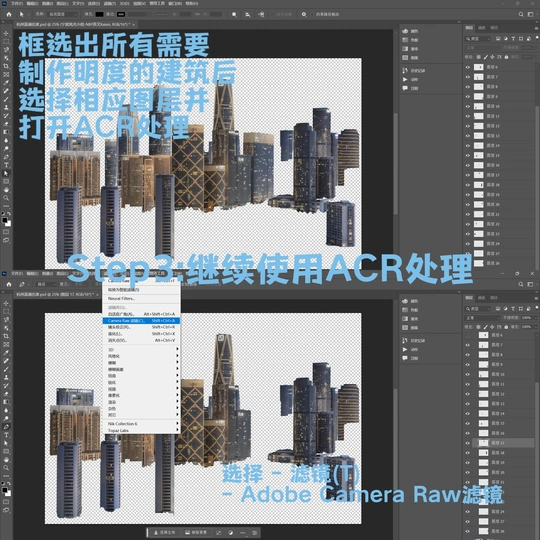540x540 pixels.
Task: Show hidden 图层 6 in lower Layers panel
Action: tap(468, 335)
